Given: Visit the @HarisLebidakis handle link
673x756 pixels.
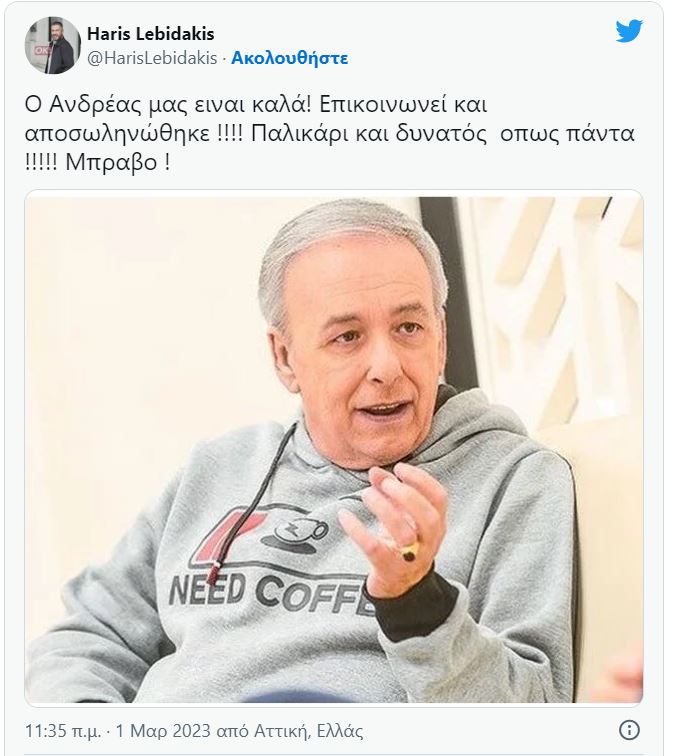Looking at the screenshot, I should 152,58.
